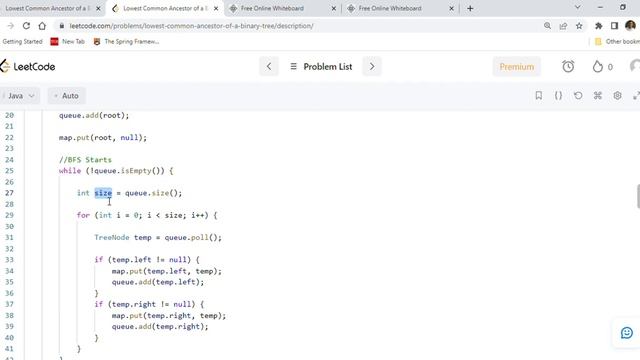Close the active LeetCode tab
640x360 pixels.
(x=216, y=8)
